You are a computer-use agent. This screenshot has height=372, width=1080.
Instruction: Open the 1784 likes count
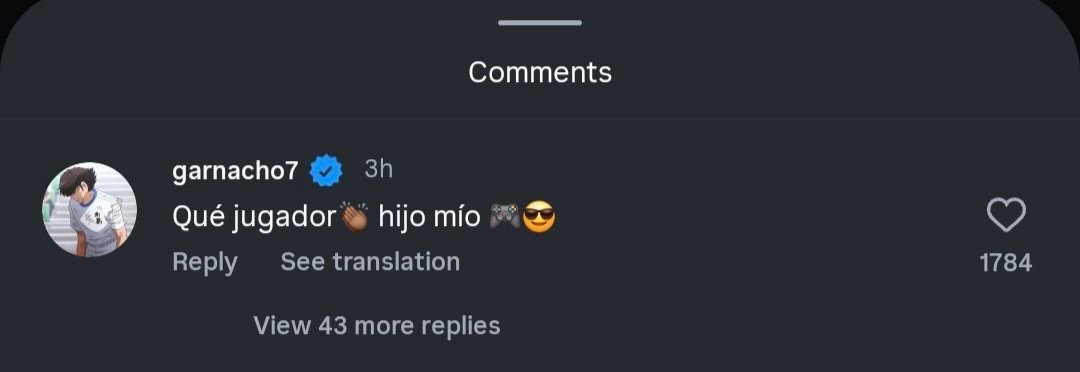[1006, 262]
